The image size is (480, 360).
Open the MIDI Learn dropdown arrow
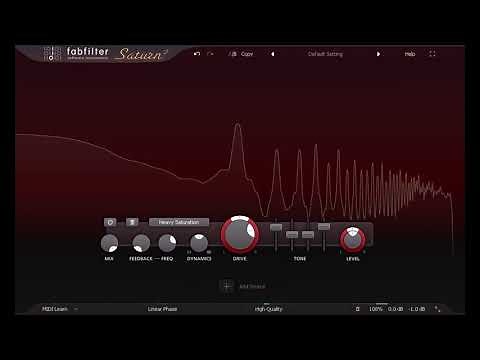point(76,309)
